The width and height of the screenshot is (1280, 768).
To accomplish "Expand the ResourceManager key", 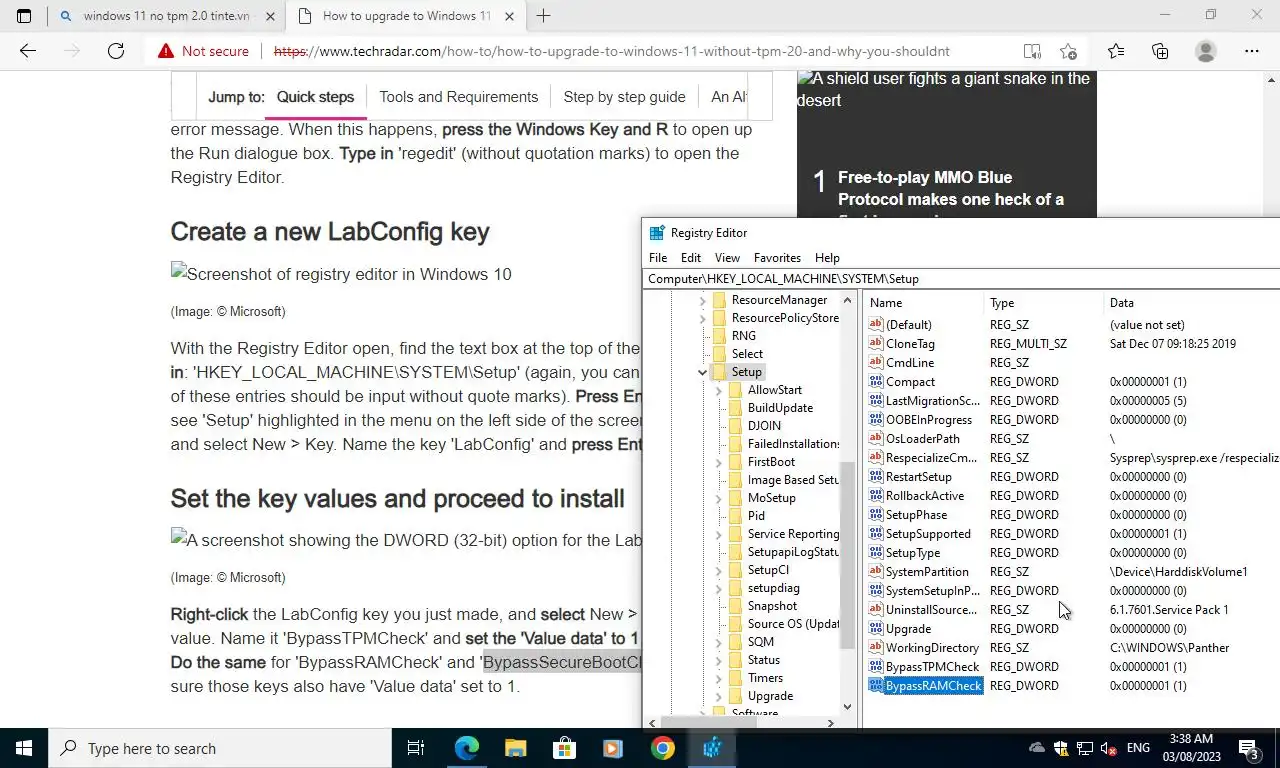I will click(x=703, y=300).
